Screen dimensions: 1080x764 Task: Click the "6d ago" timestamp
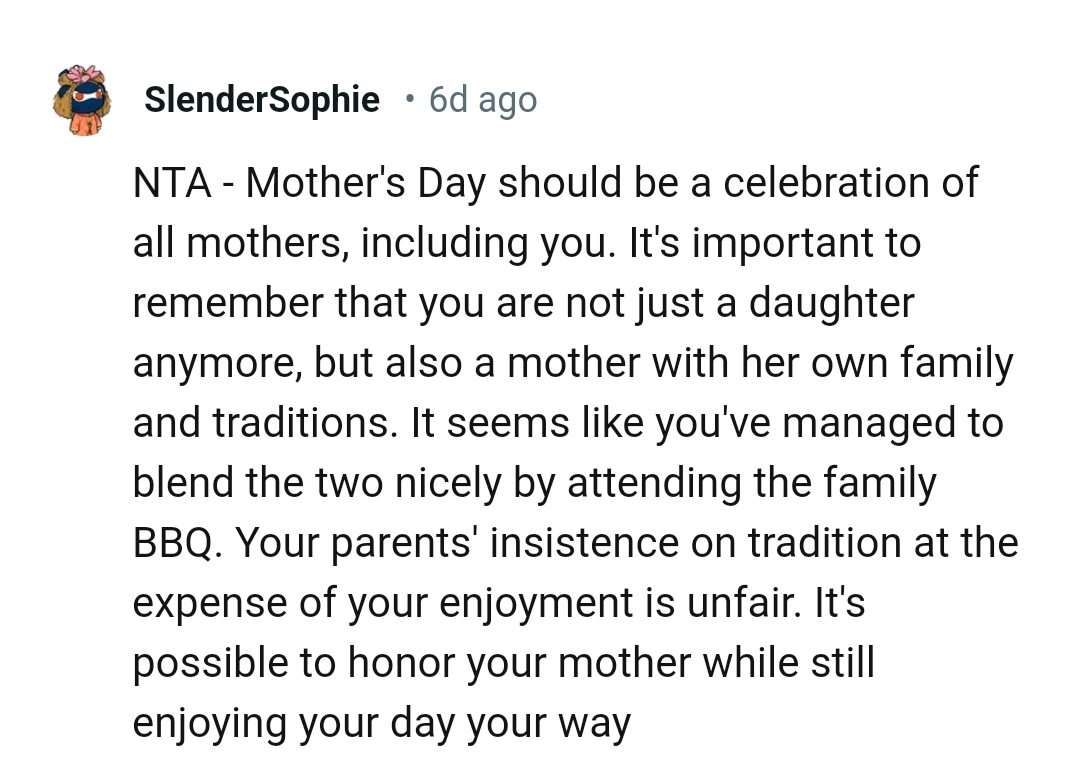(x=482, y=100)
